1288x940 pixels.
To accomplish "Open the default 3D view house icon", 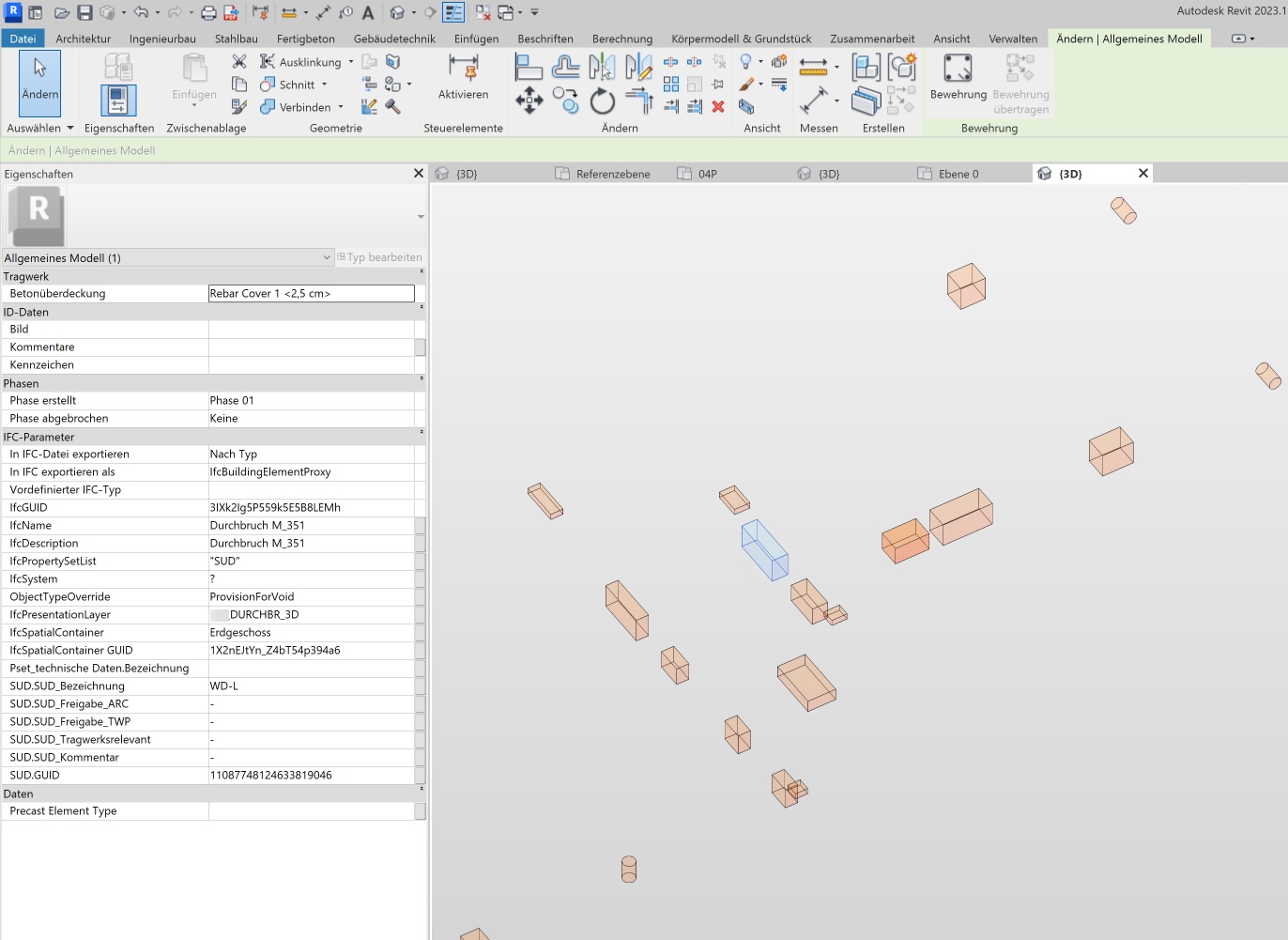I will (397, 13).
